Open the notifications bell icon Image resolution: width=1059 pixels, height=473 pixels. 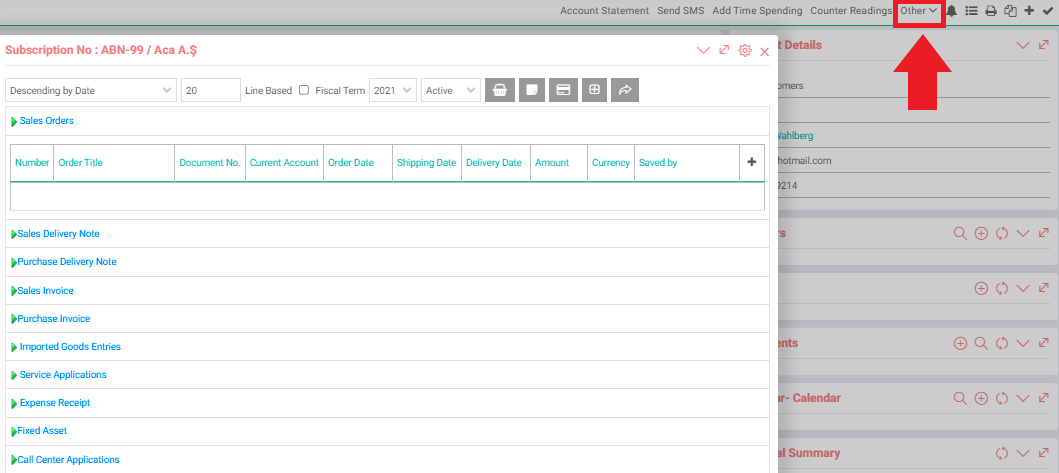tap(952, 11)
